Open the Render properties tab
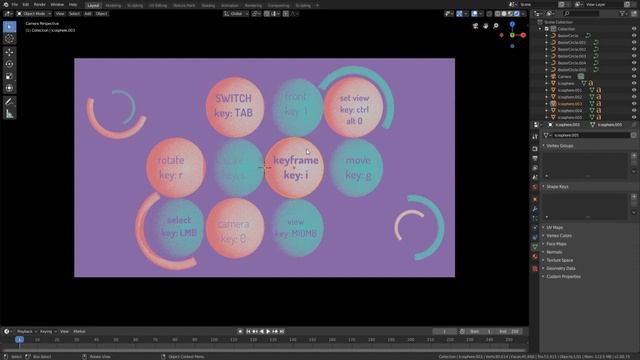 (535, 148)
